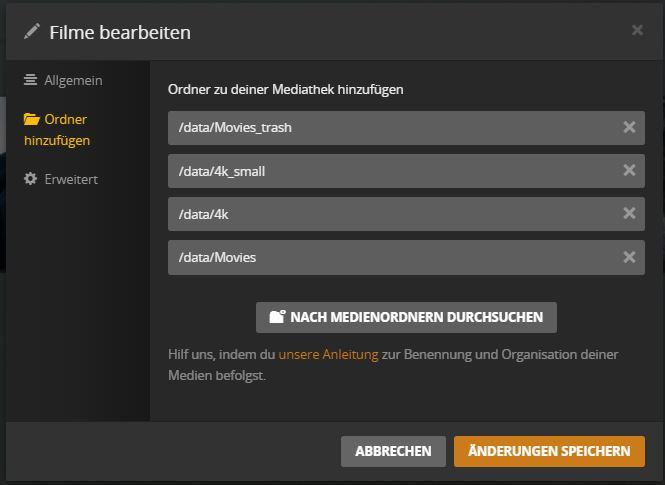The image size is (665, 485).
Task: Save with Änderungen speichern button
Action: coord(549,451)
